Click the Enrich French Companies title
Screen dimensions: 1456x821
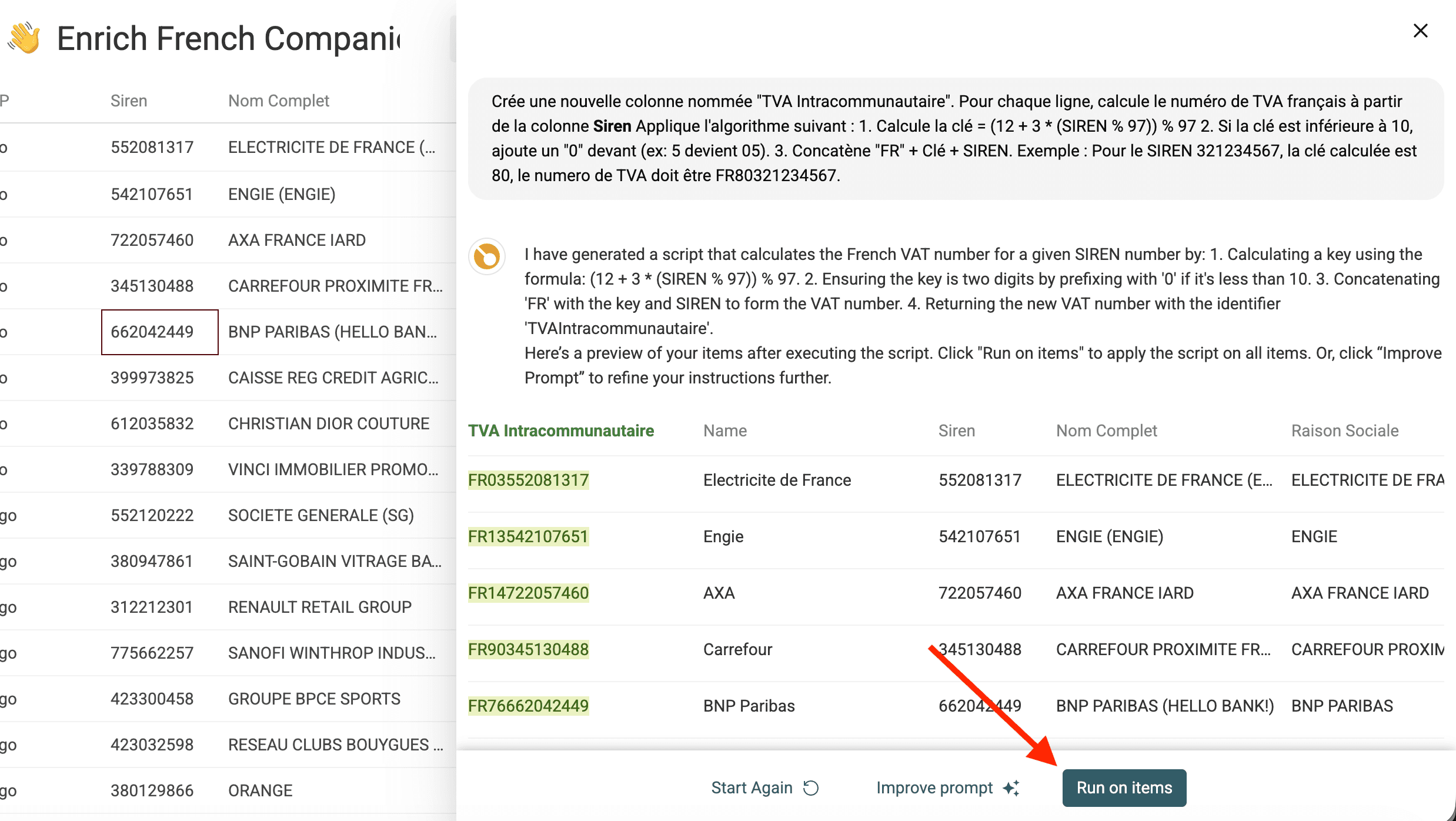228,39
